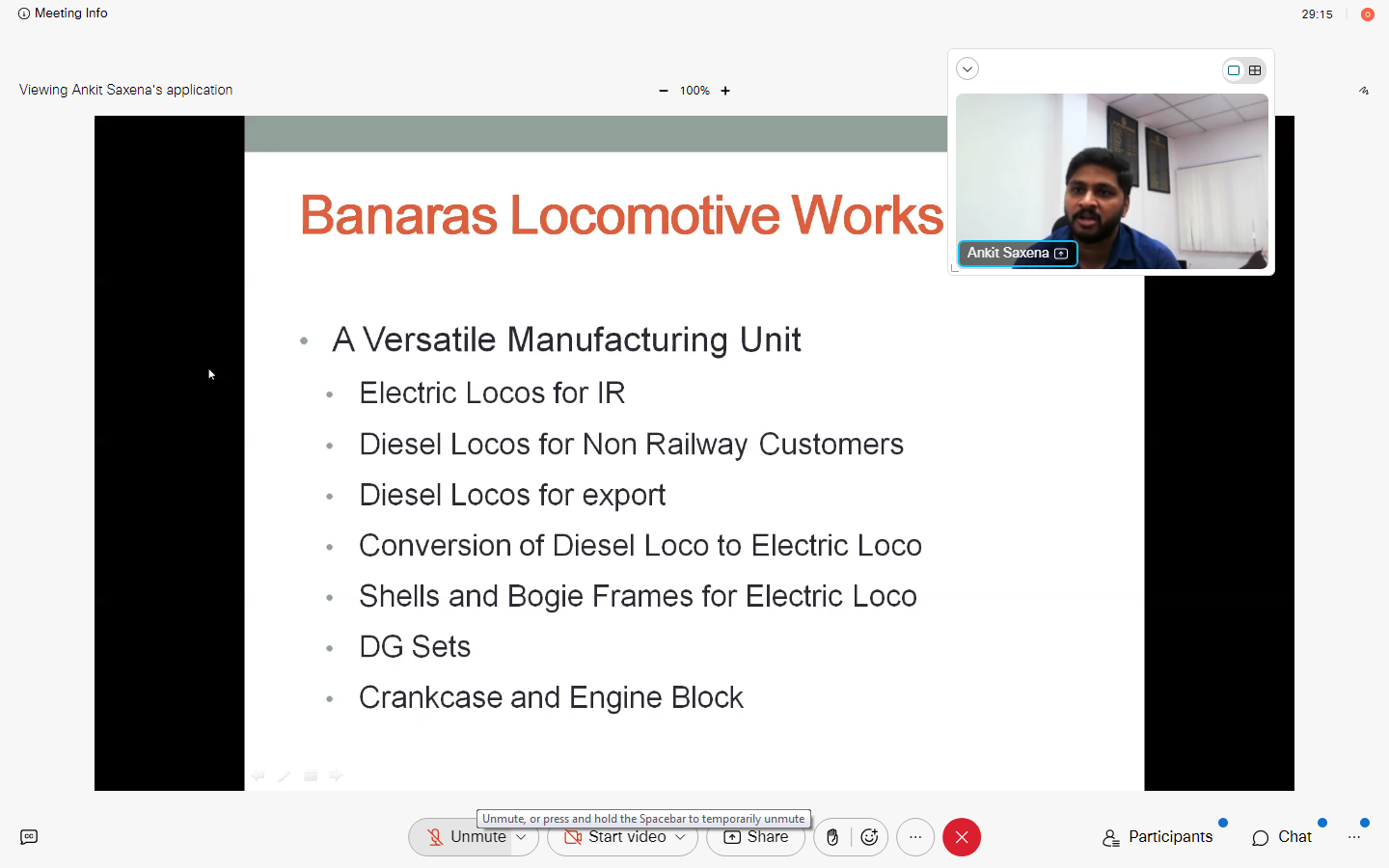Click 'Shells and Bogie Frames for Electric Loco'

coord(638,596)
